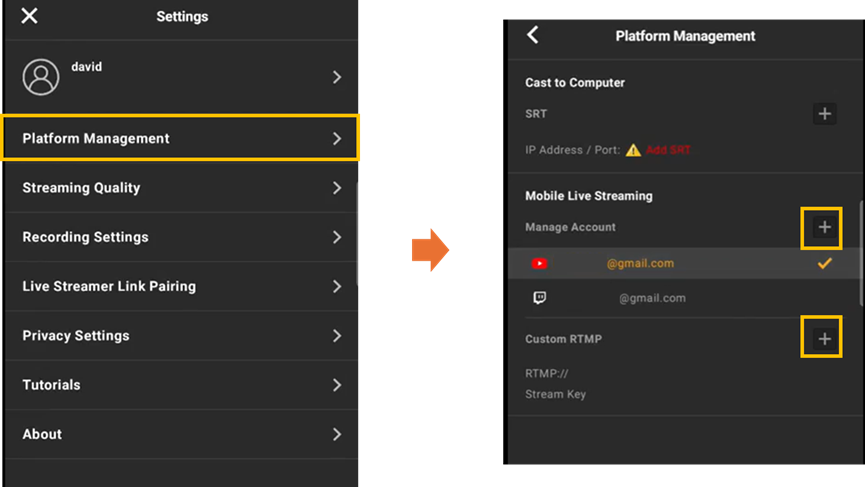Toggle the checkmark on the YouTube account
The width and height of the screenshot is (865, 487).
click(825, 264)
